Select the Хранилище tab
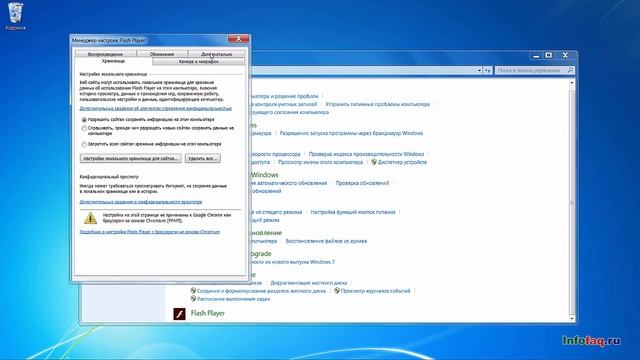The width and height of the screenshot is (640, 360). pyautogui.click(x=113, y=61)
